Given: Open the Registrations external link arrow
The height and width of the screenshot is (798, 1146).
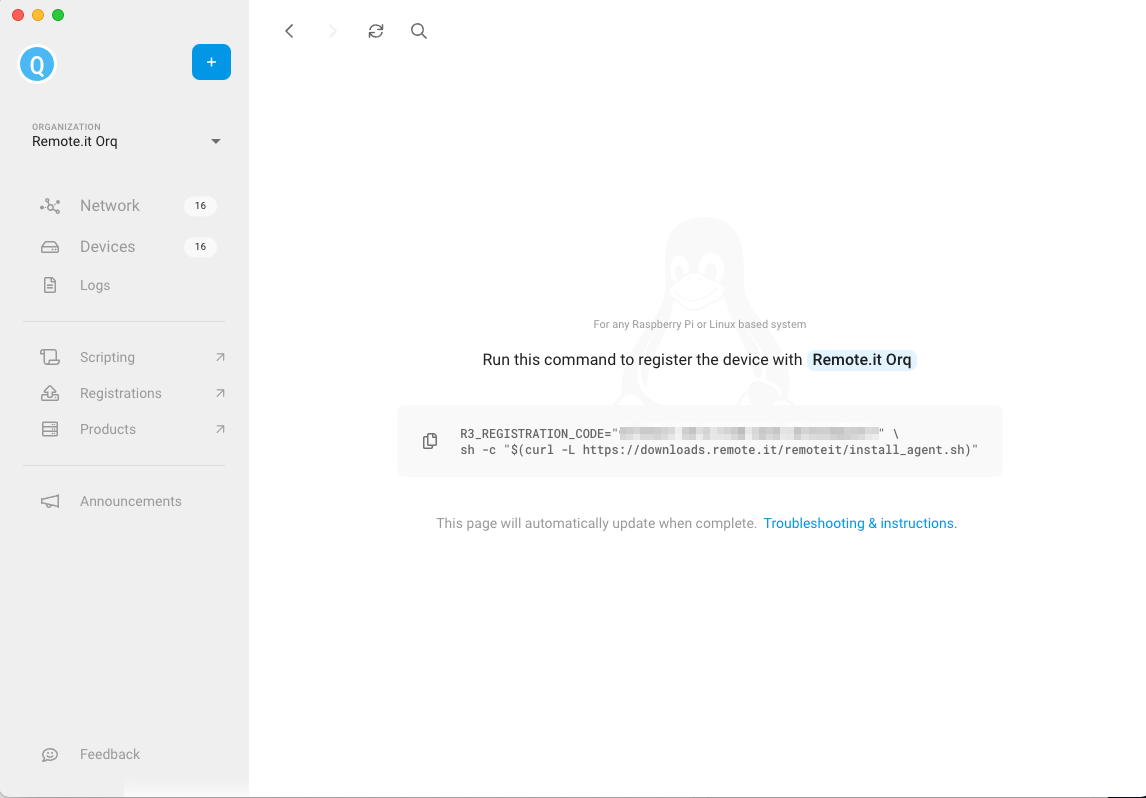Looking at the screenshot, I should tap(220, 393).
